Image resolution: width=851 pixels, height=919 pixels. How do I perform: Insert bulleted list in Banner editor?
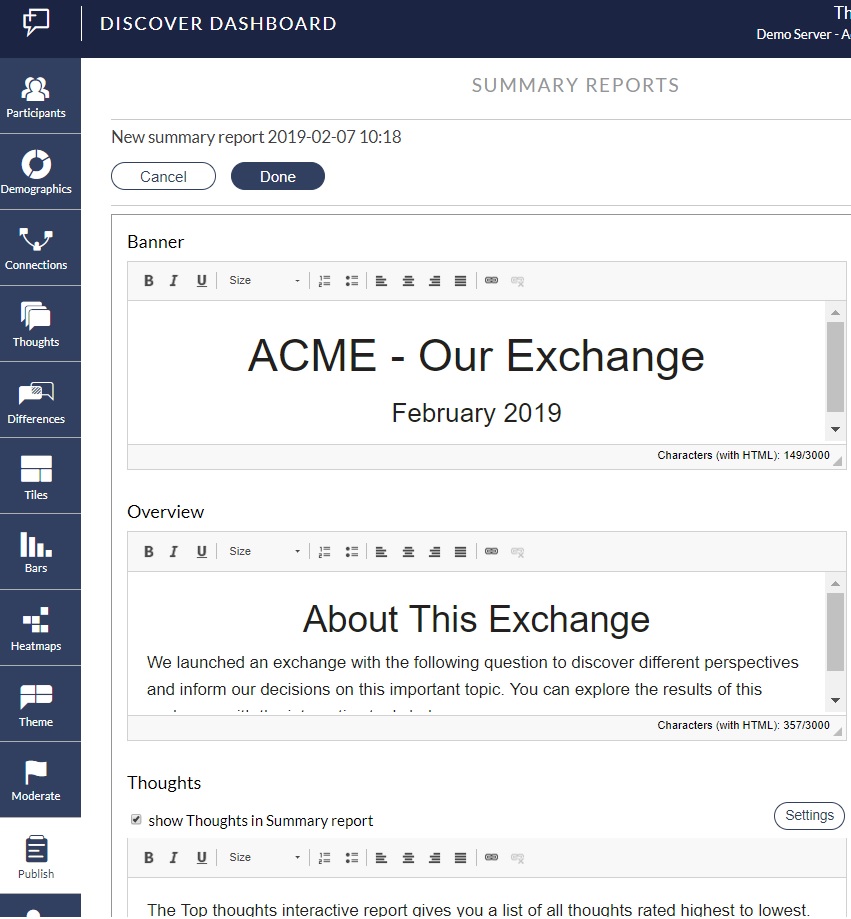point(352,281)
